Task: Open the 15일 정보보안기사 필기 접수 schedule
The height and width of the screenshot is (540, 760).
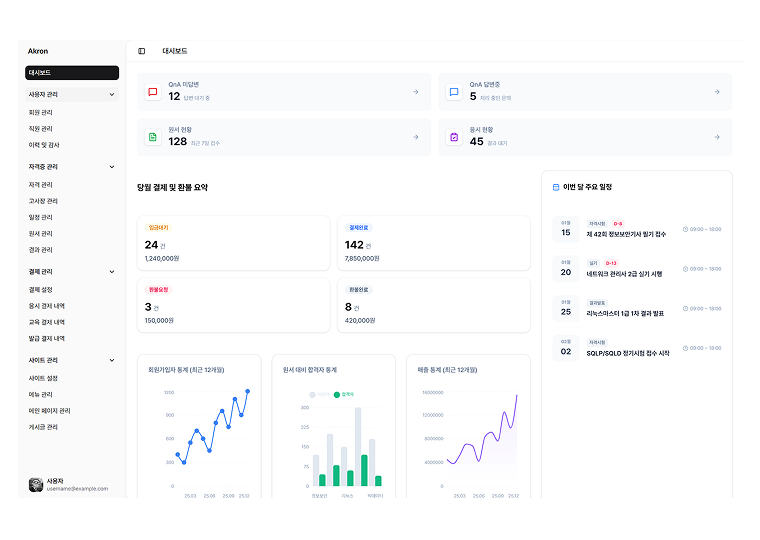Action: pyautogui.click(x=636, y=229)
